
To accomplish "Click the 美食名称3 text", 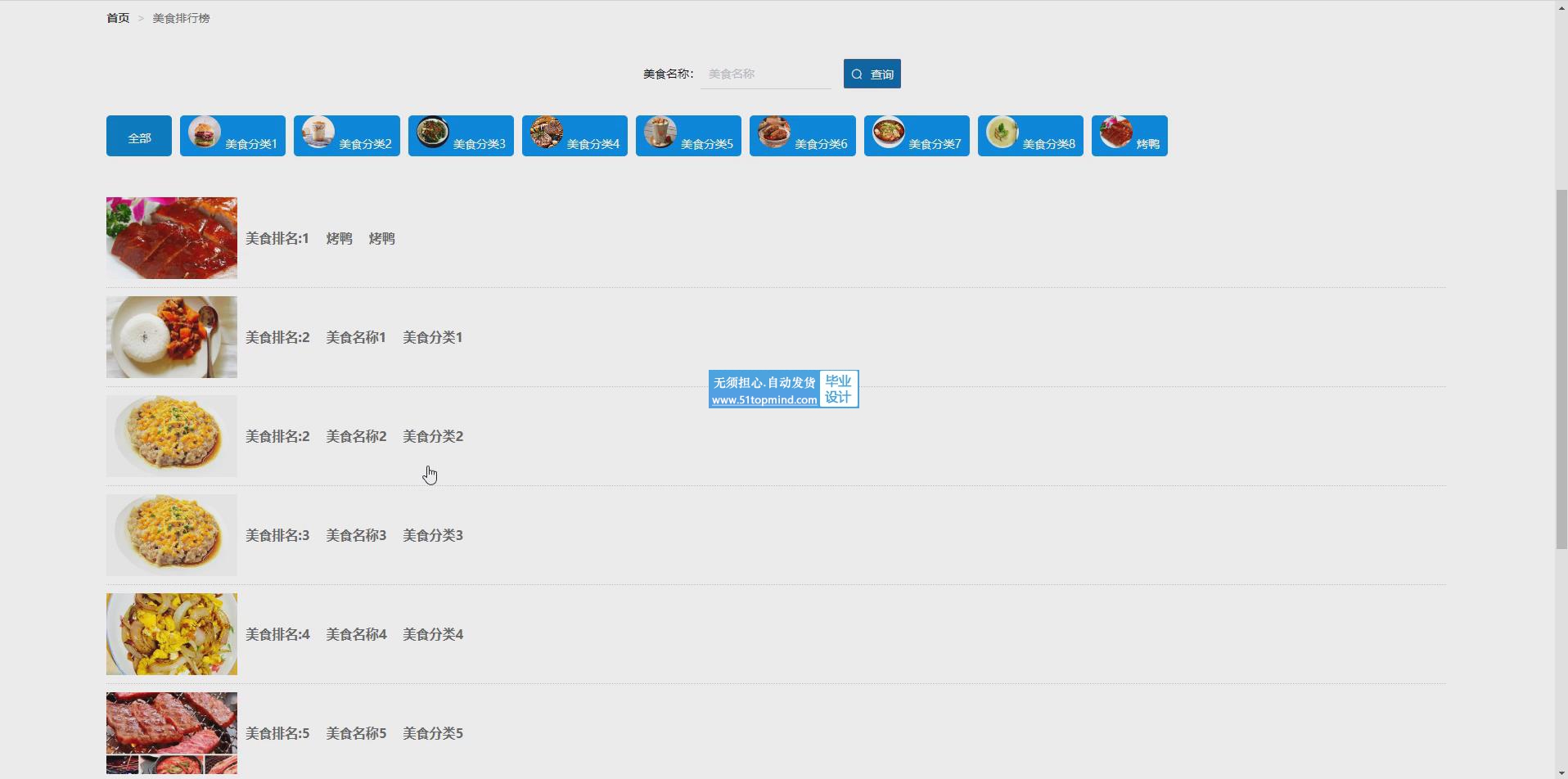I will click(356, 536).
